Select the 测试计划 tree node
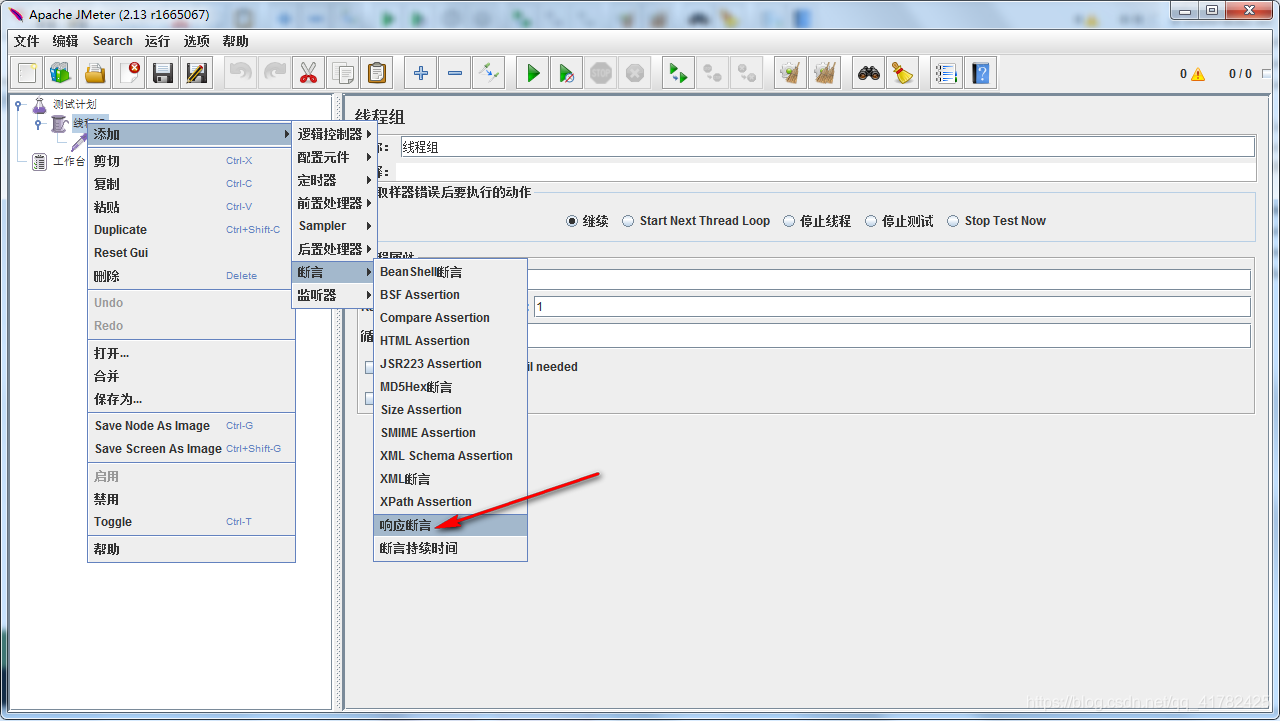 point(75,104)
